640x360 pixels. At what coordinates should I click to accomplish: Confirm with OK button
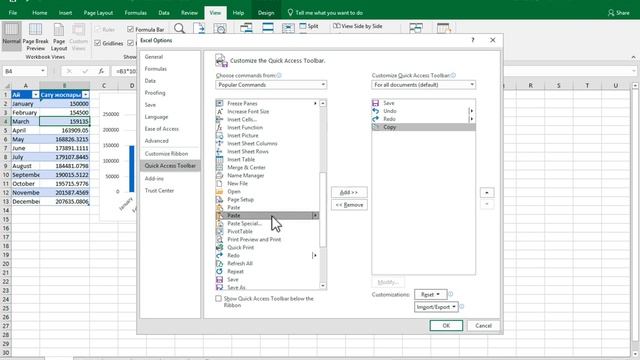[446, 326]
